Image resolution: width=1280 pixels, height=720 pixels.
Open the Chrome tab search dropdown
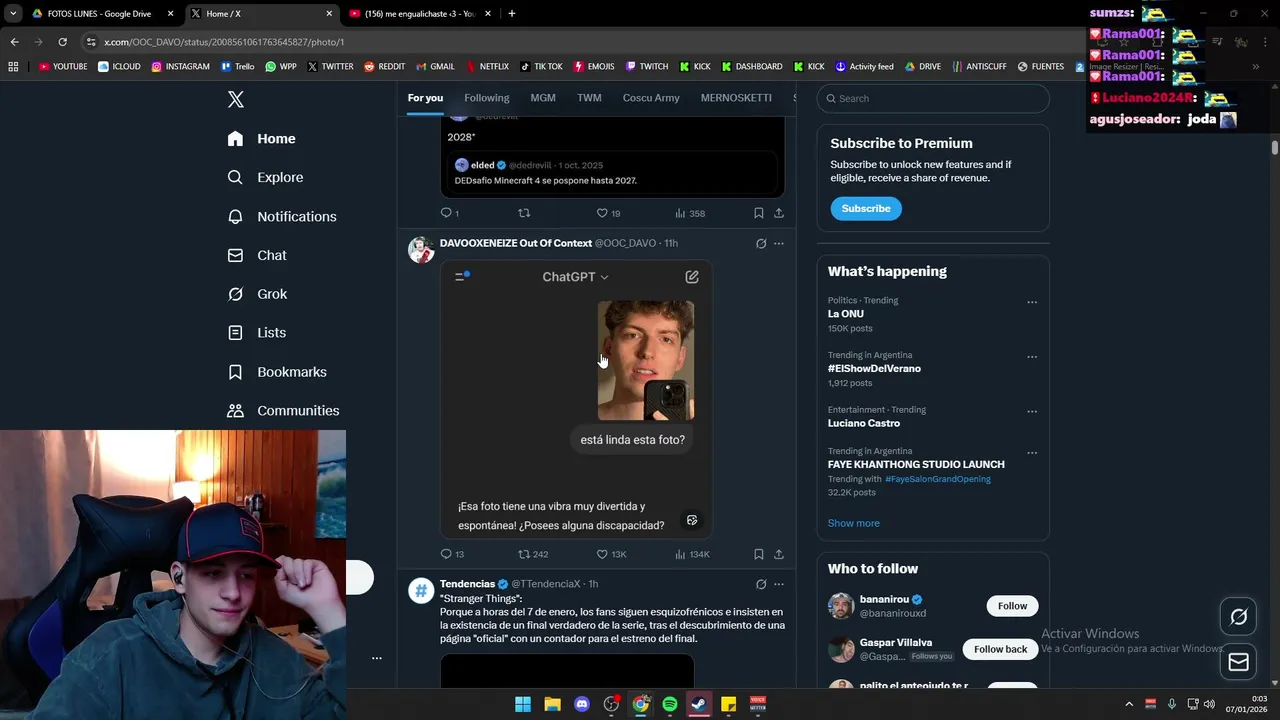click(13, 14)
